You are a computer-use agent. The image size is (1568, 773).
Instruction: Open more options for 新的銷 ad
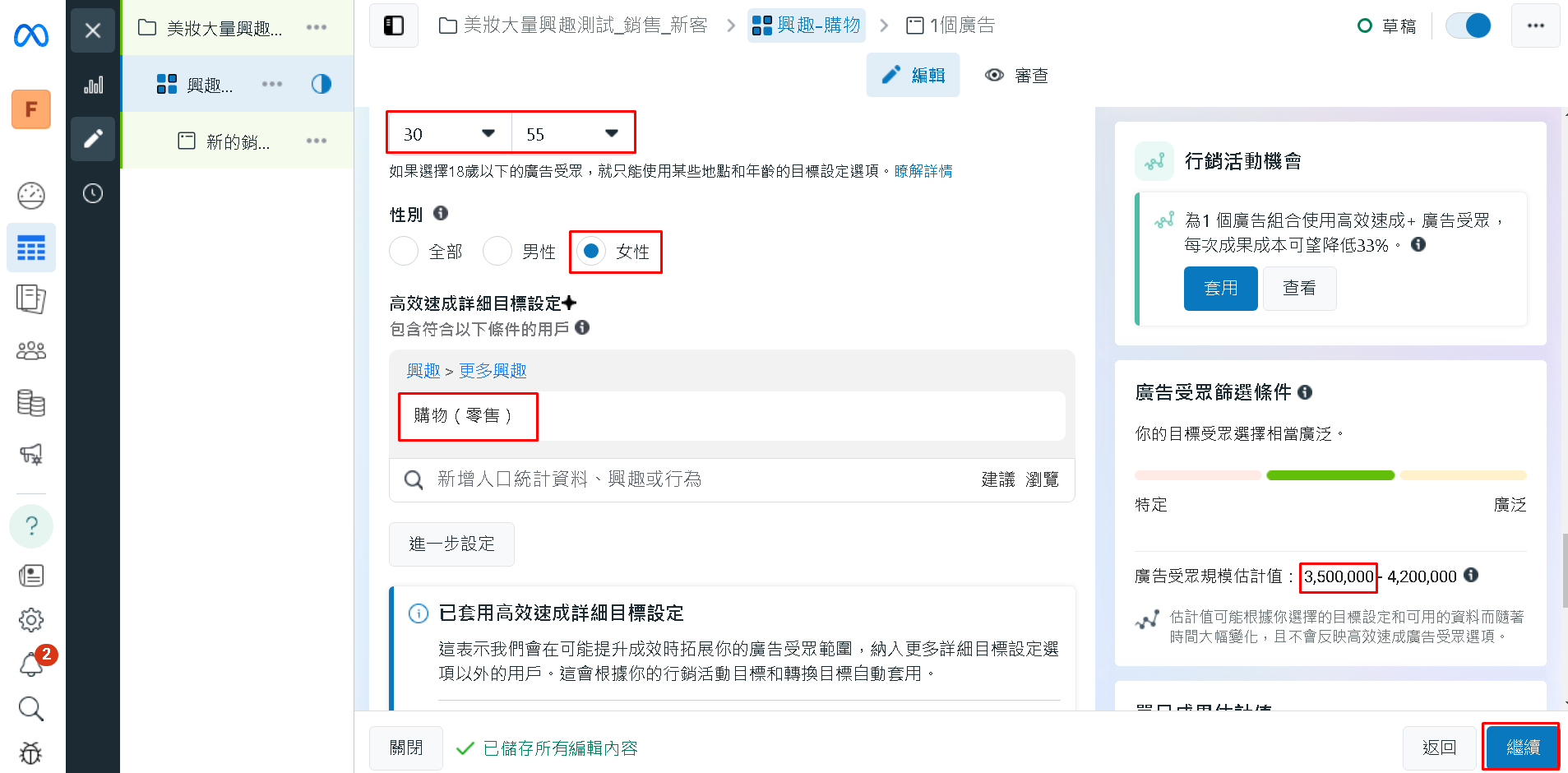click(317, 141)
